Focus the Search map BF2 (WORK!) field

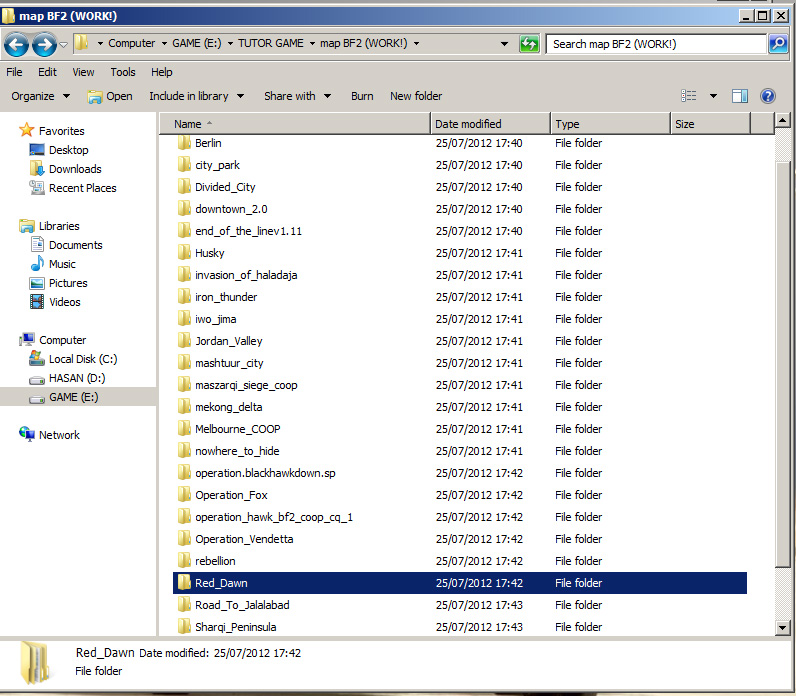pos(655,44)
